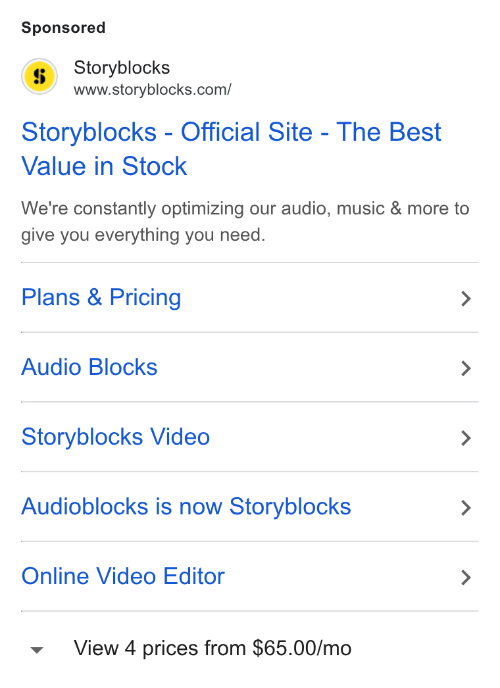Go to Storyblocks Video link

(115, 437)
